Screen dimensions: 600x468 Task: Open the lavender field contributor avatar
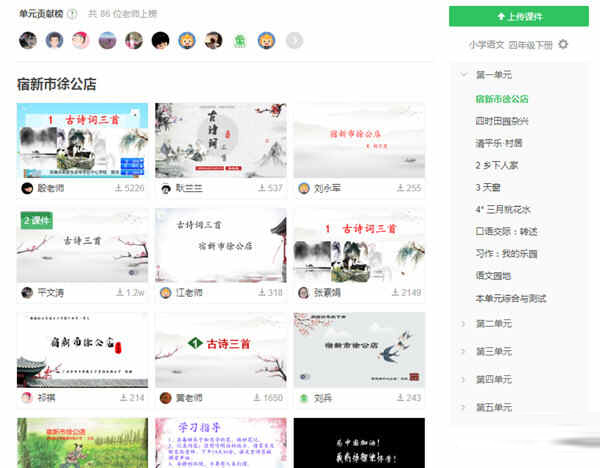tap(108, 40)
